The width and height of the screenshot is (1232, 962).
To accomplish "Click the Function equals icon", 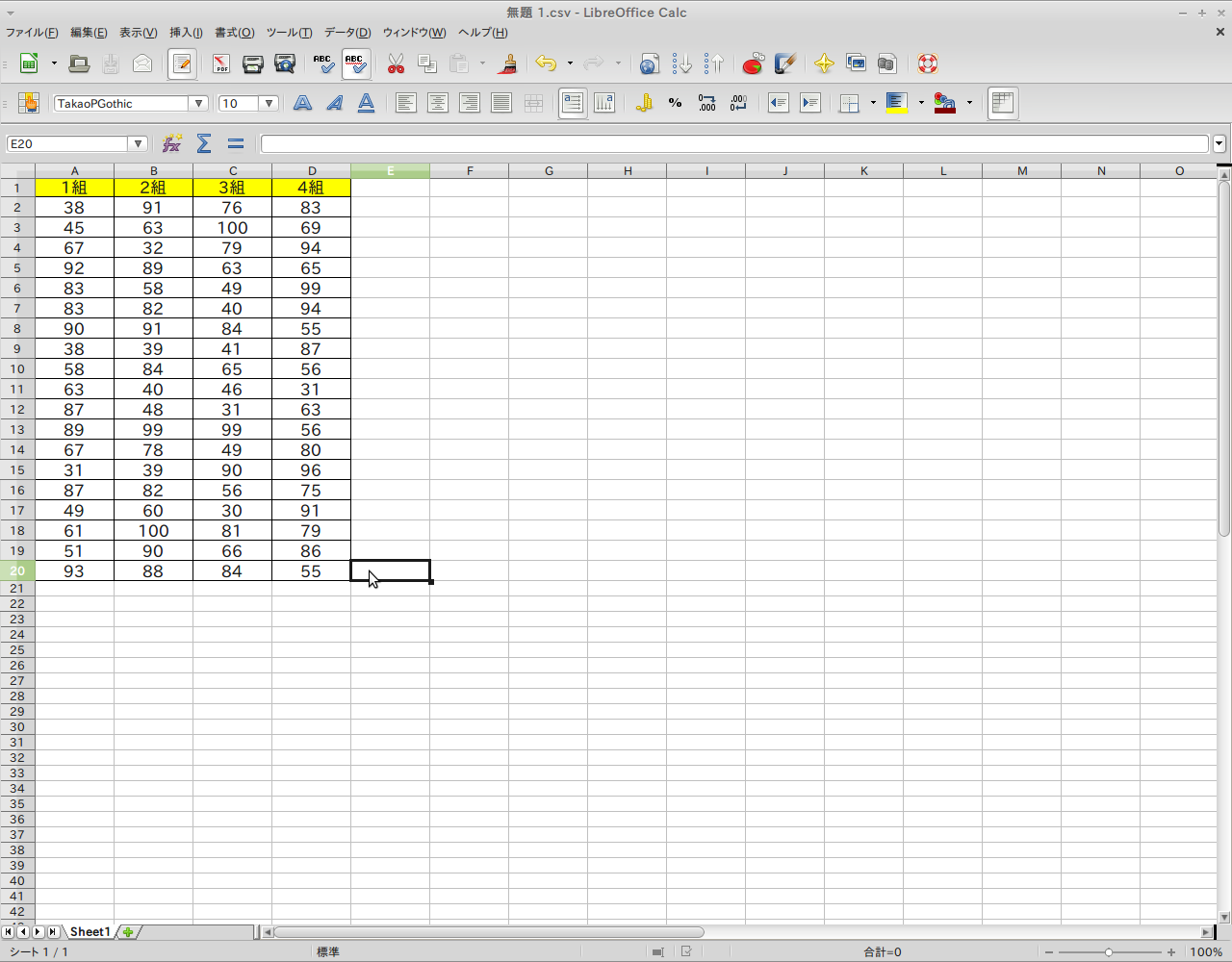I will pyautogui.click(x=236, y=143).
